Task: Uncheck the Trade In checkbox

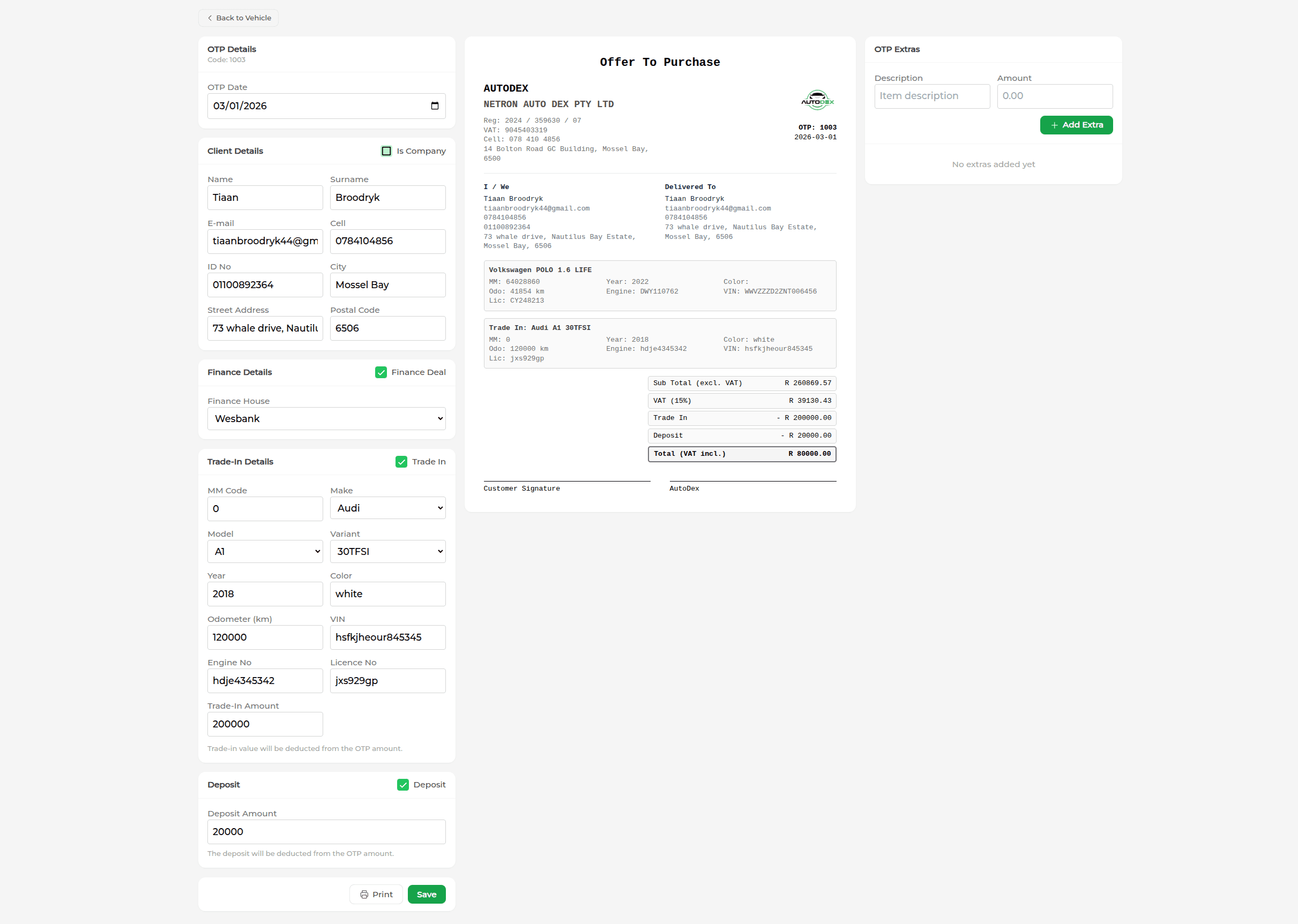Action: [x=402, y=461]
